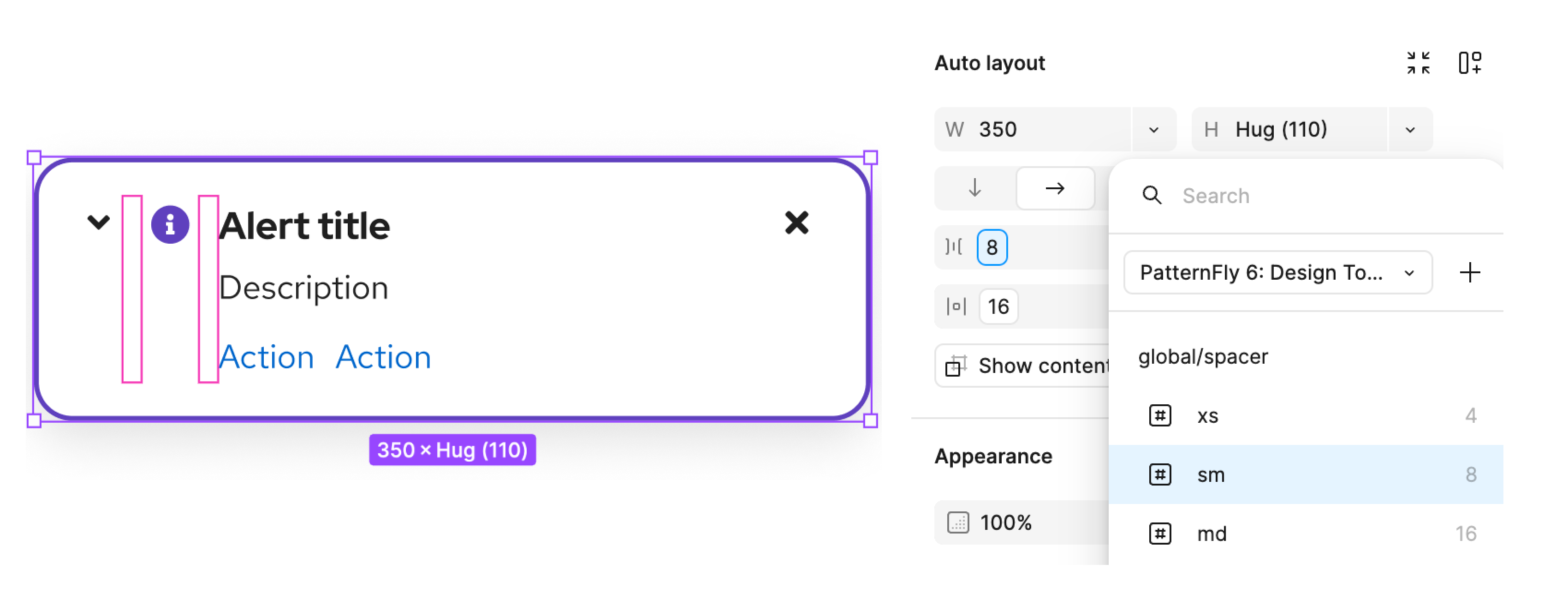1568x600 pixels.
Task: Open the W 350 width dropdown
Action: [1153, 129]
